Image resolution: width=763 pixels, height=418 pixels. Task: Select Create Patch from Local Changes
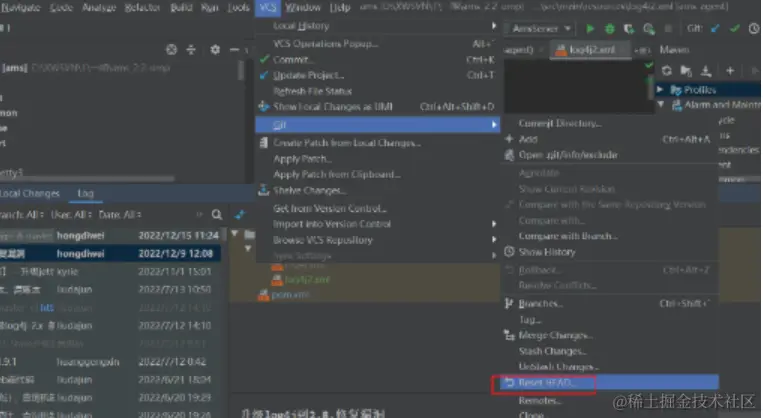(x=377, y=143)
